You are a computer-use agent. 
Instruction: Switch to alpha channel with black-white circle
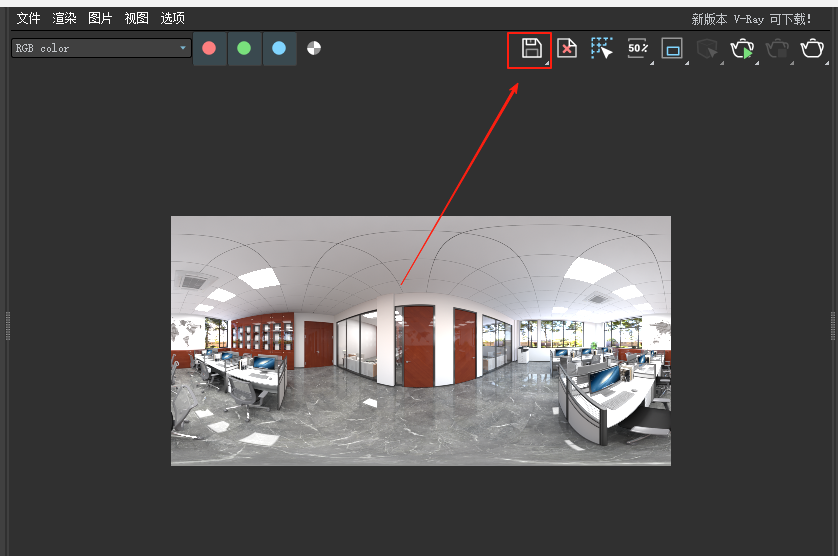tap(314, 48)
